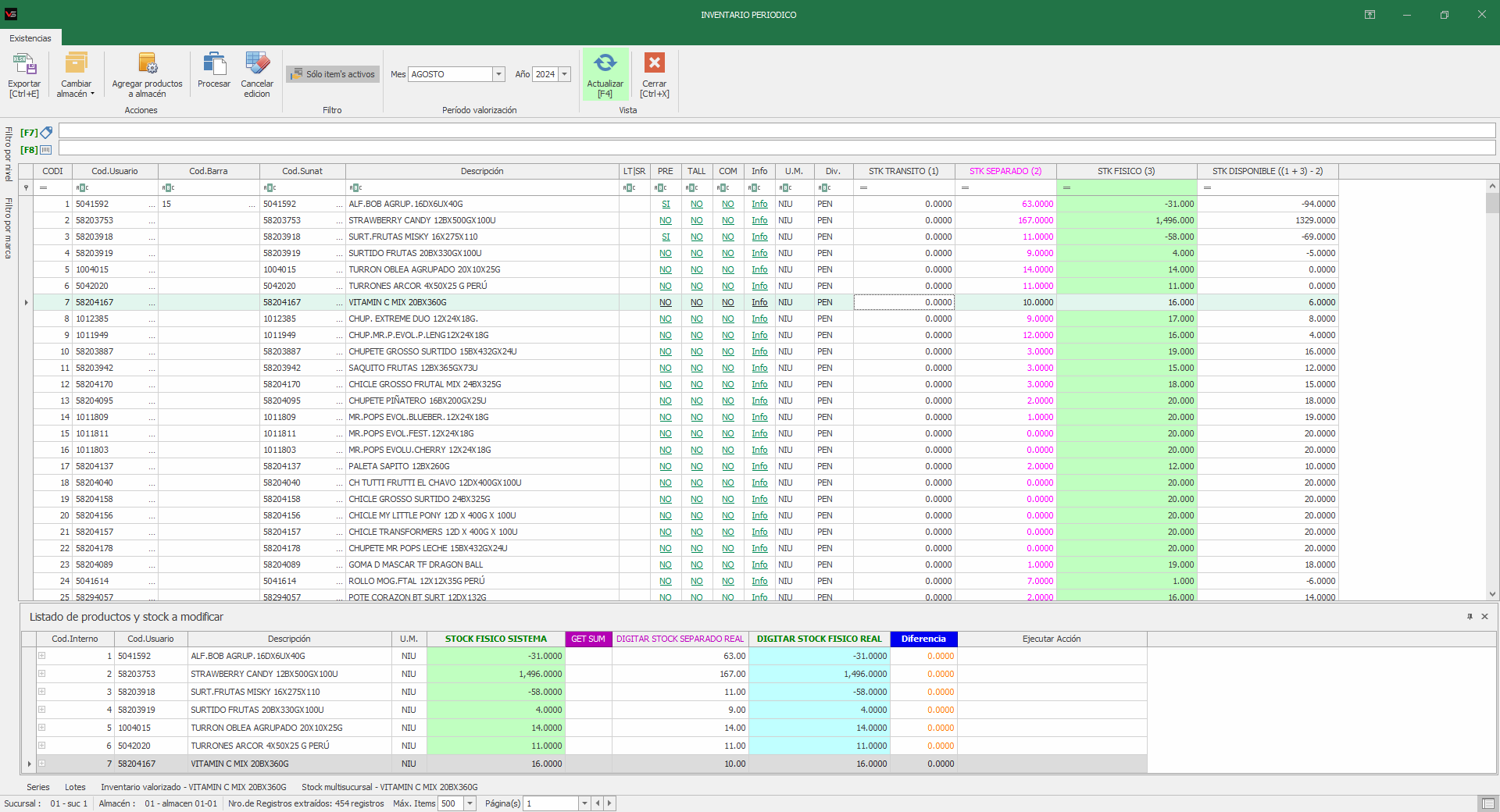Click the filter row funnel icon
Viewport: 1500px width, 812px height.
(26, 187)
